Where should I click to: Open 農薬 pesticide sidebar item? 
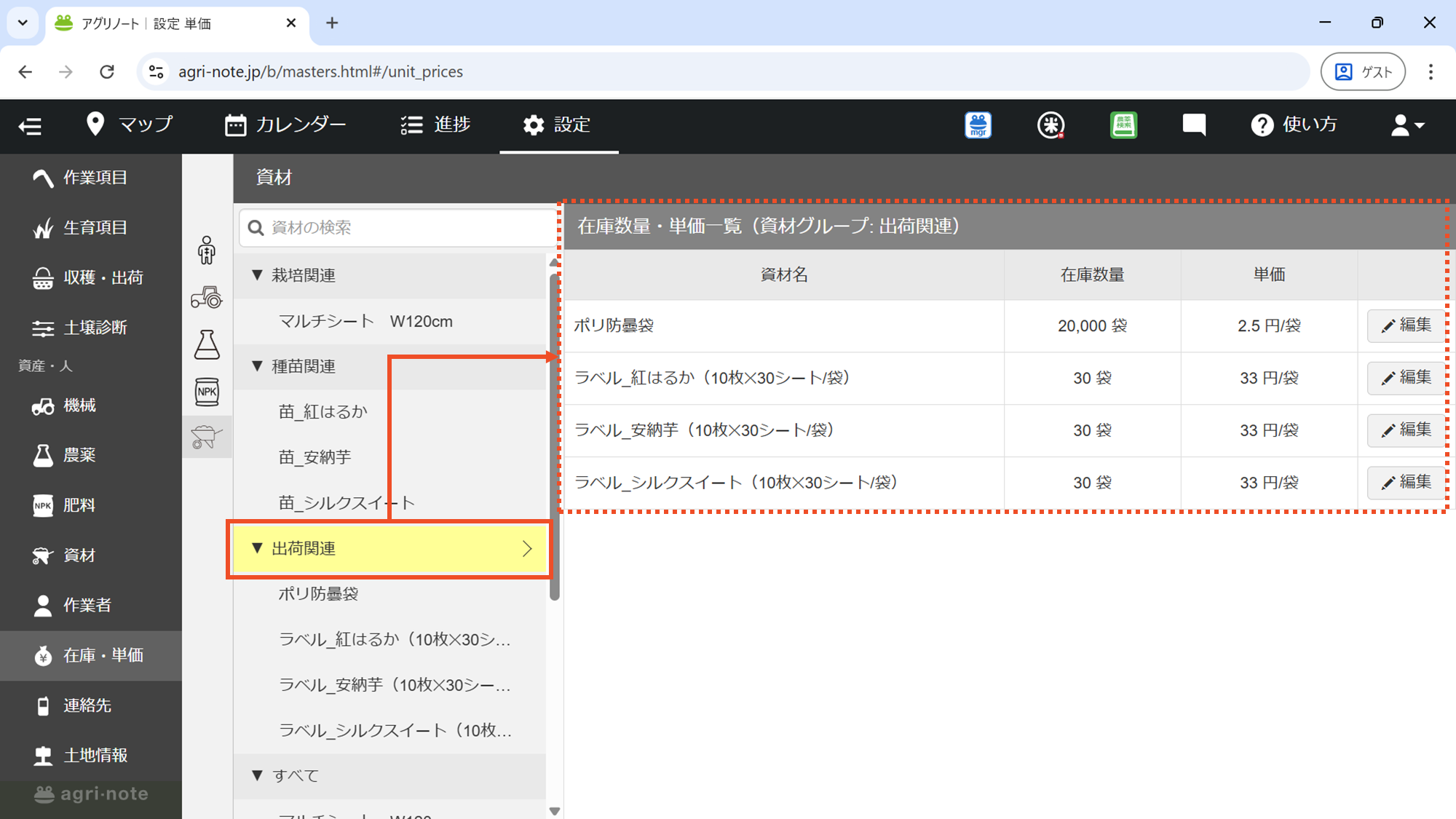[91, 455]
